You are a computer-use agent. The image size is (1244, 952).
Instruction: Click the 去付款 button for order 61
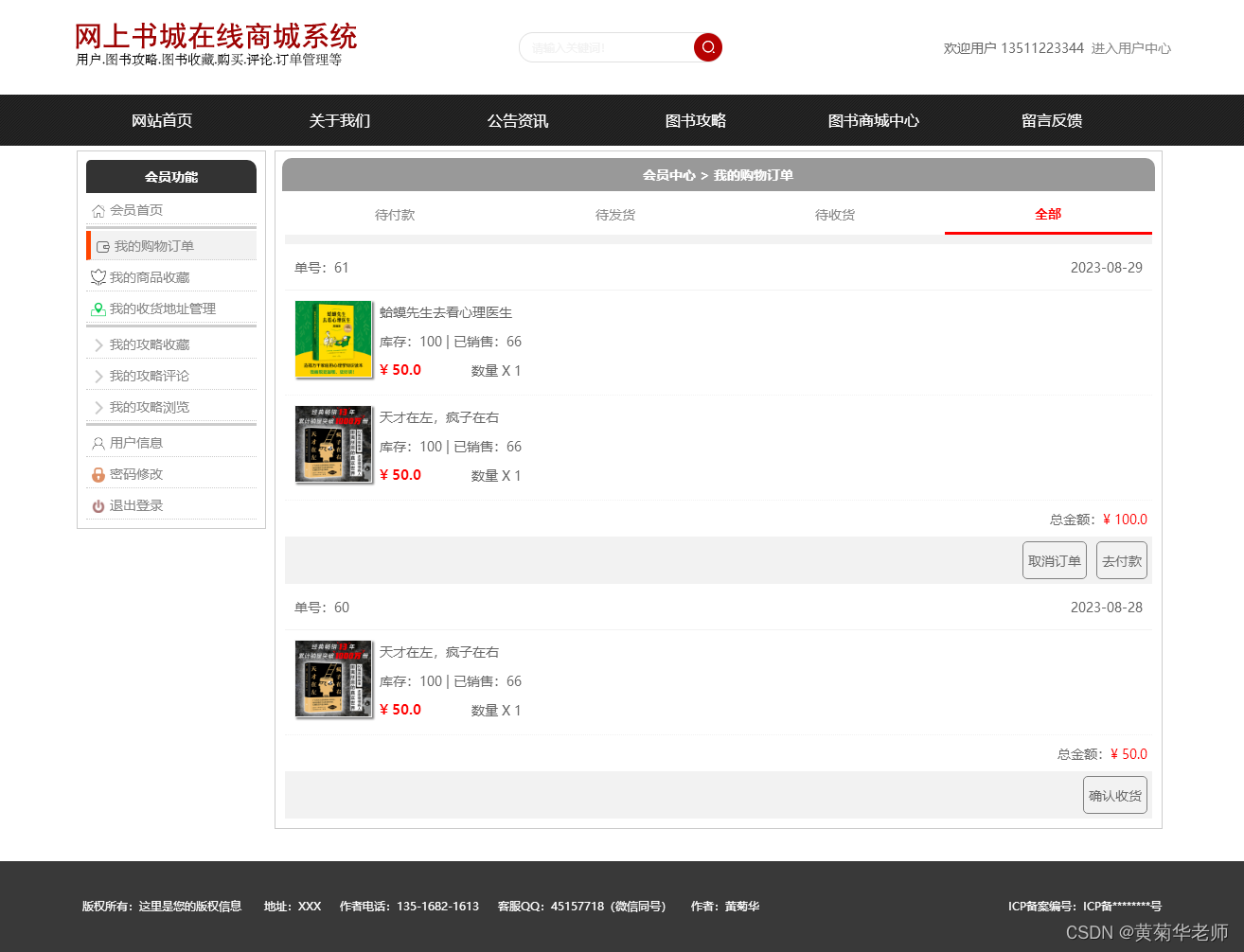[1121, 560]
